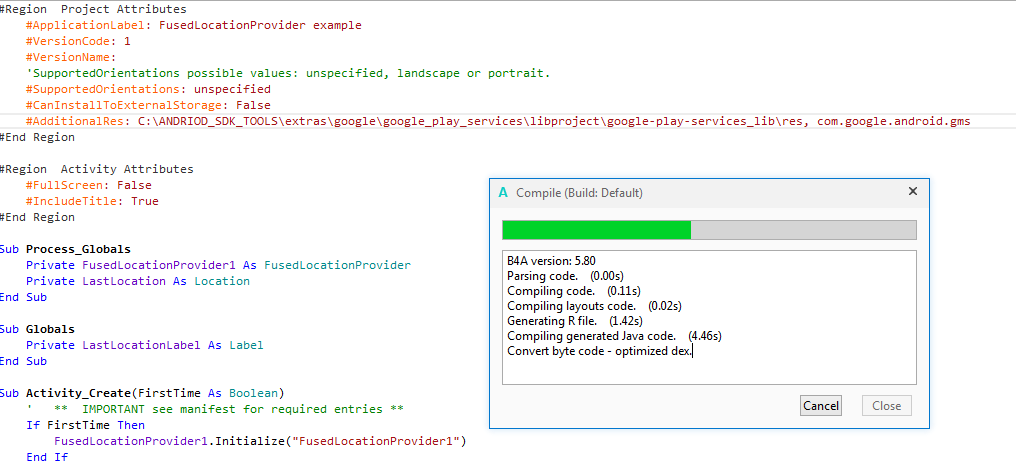Click the '#Region Project Attributes' line

pyautogui.click(x=93, y=9)
